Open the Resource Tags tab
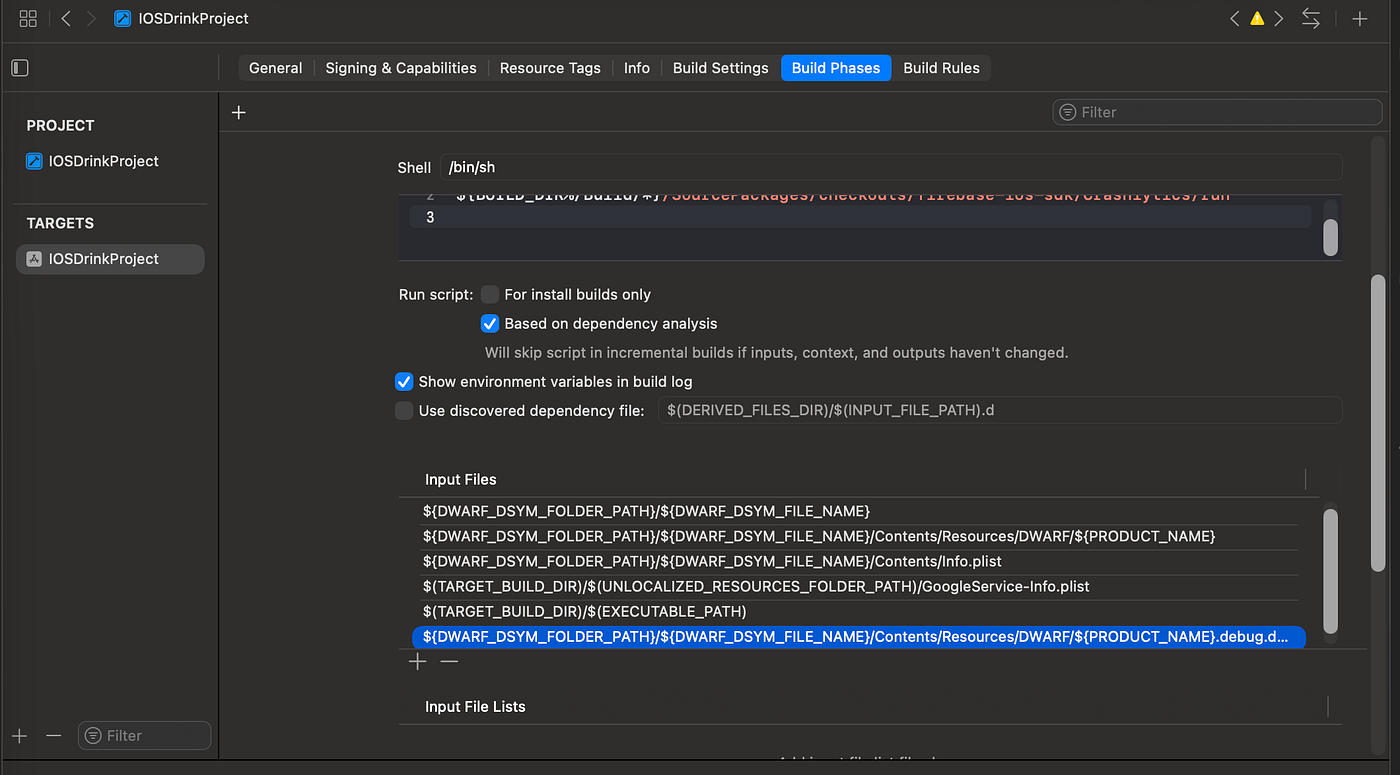The height and width of the screenshot is (775, 1400). 550,68
